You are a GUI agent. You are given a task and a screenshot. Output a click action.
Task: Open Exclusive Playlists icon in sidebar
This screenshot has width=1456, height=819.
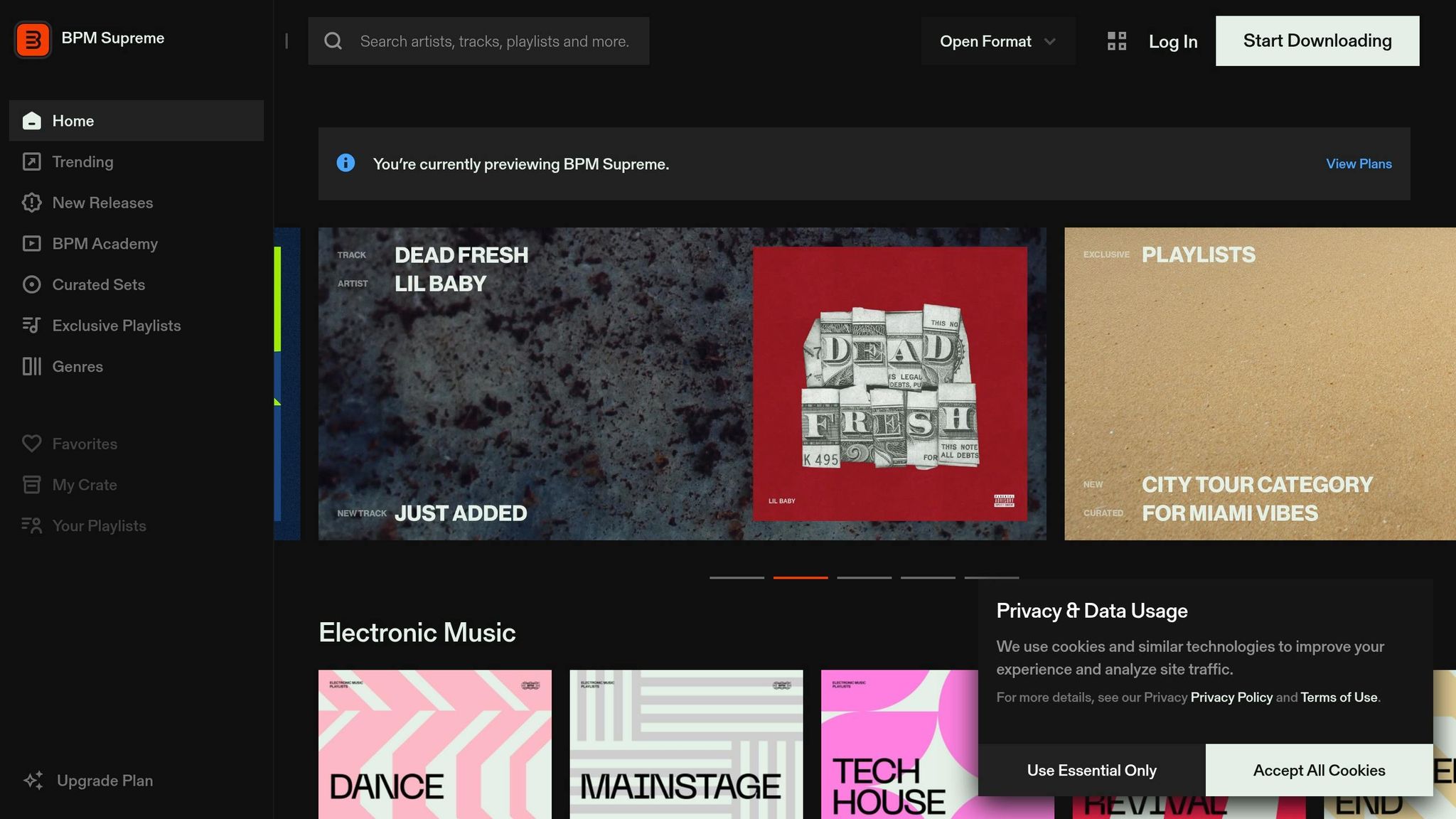[x=31, y=326]
